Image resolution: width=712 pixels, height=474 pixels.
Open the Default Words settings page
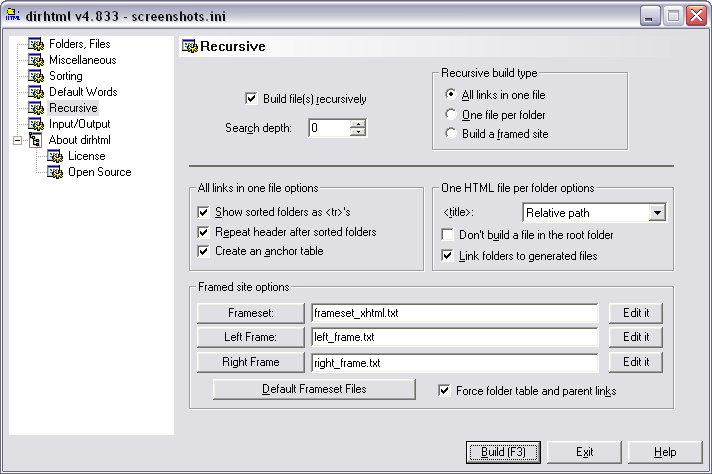click(x=83, y=92)
